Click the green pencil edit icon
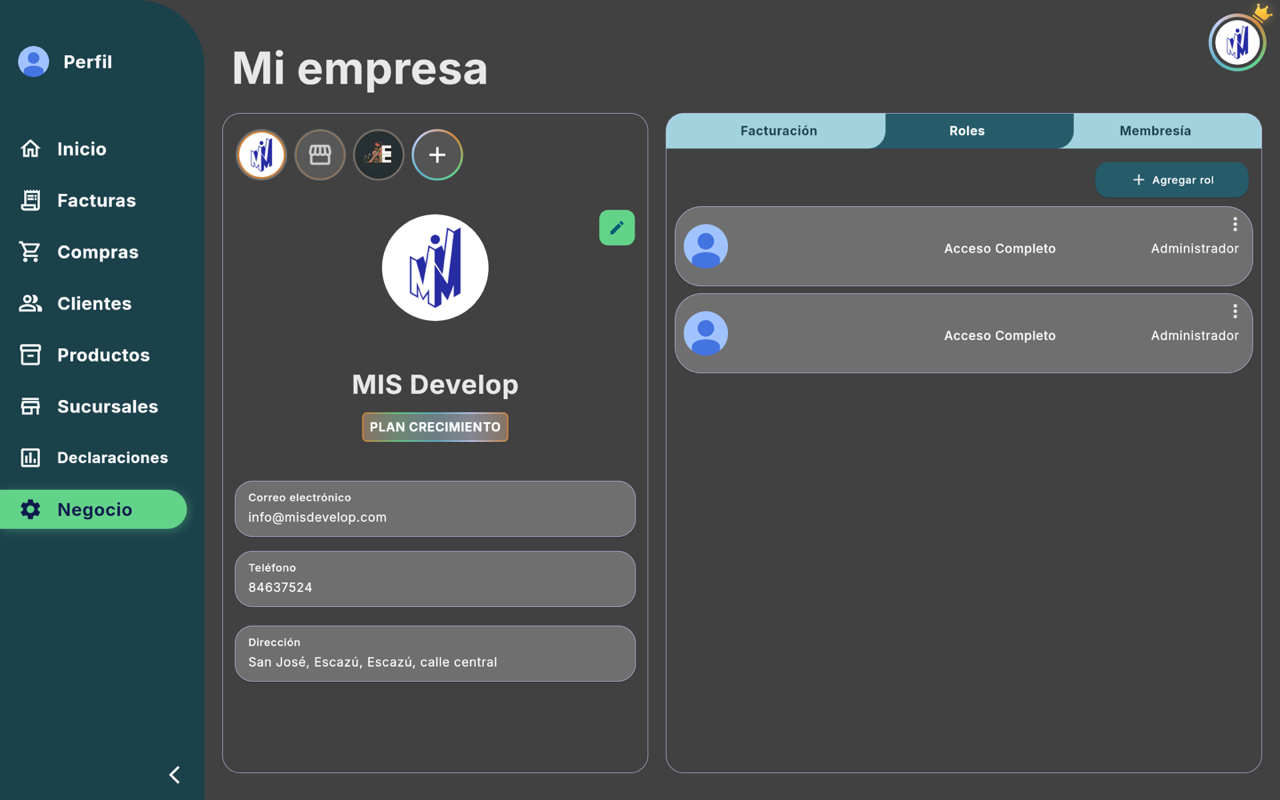Screen dimensions: 1280x800 [617, 228]
